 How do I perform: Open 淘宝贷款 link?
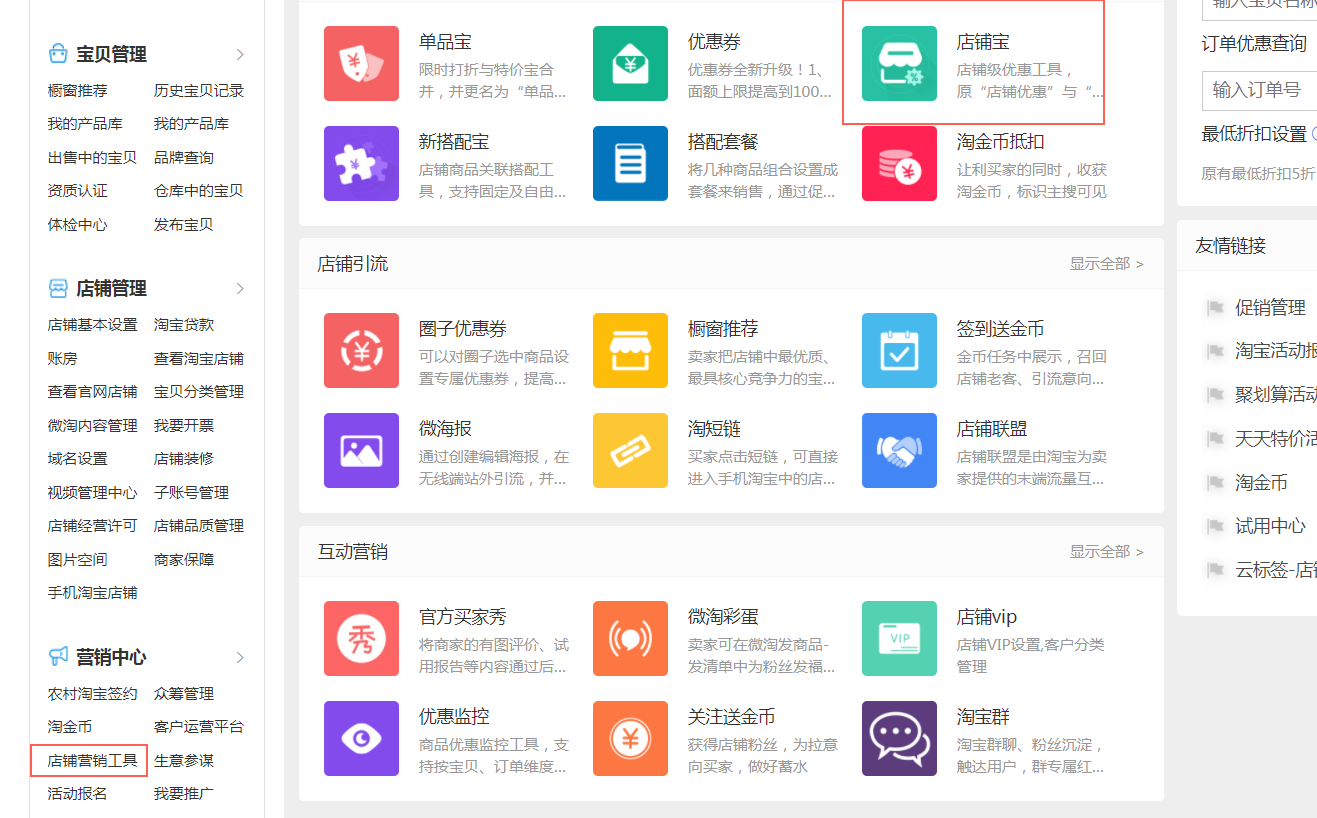[x=184, y=325]
